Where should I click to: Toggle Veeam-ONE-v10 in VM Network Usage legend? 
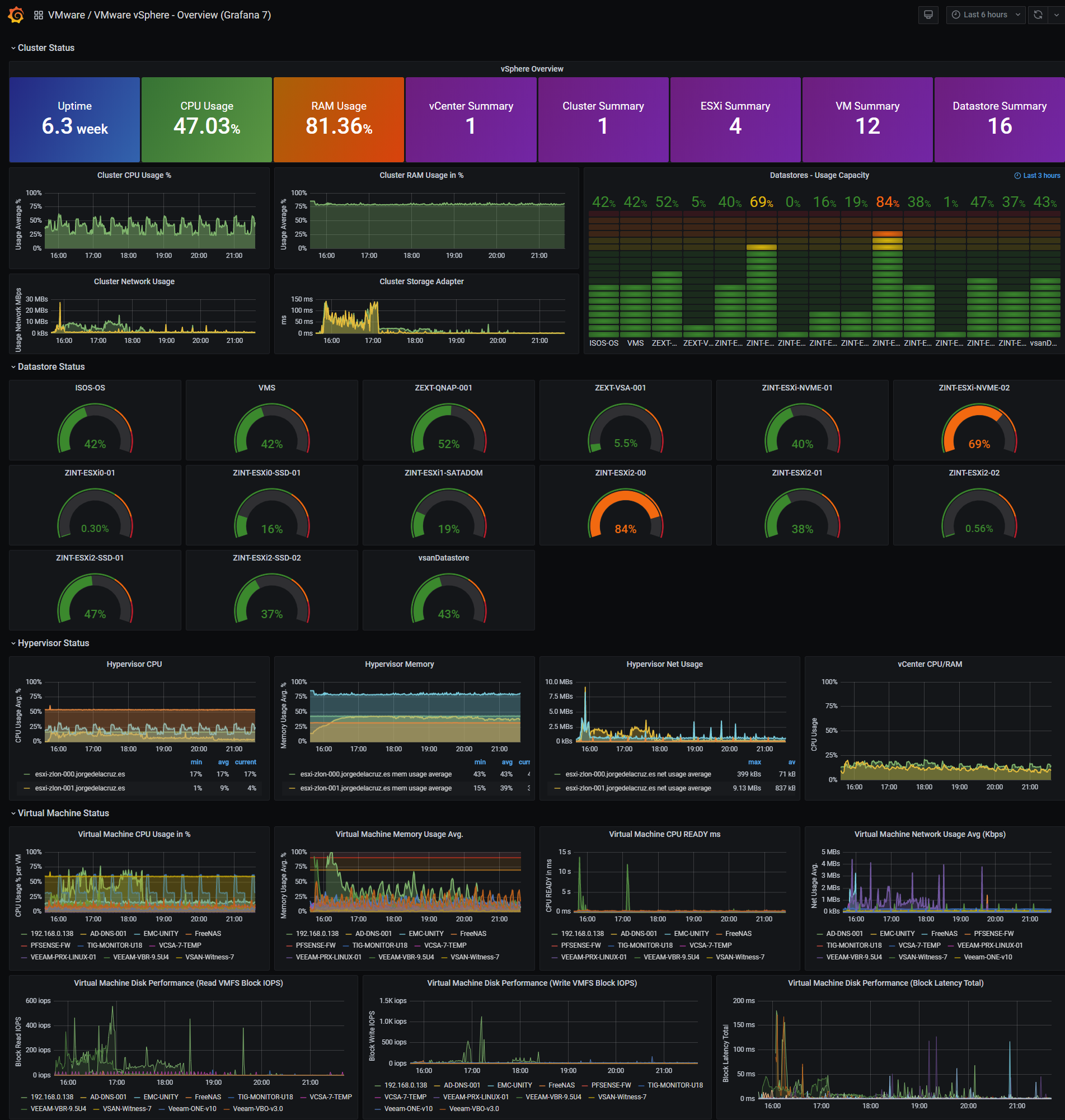988,957
